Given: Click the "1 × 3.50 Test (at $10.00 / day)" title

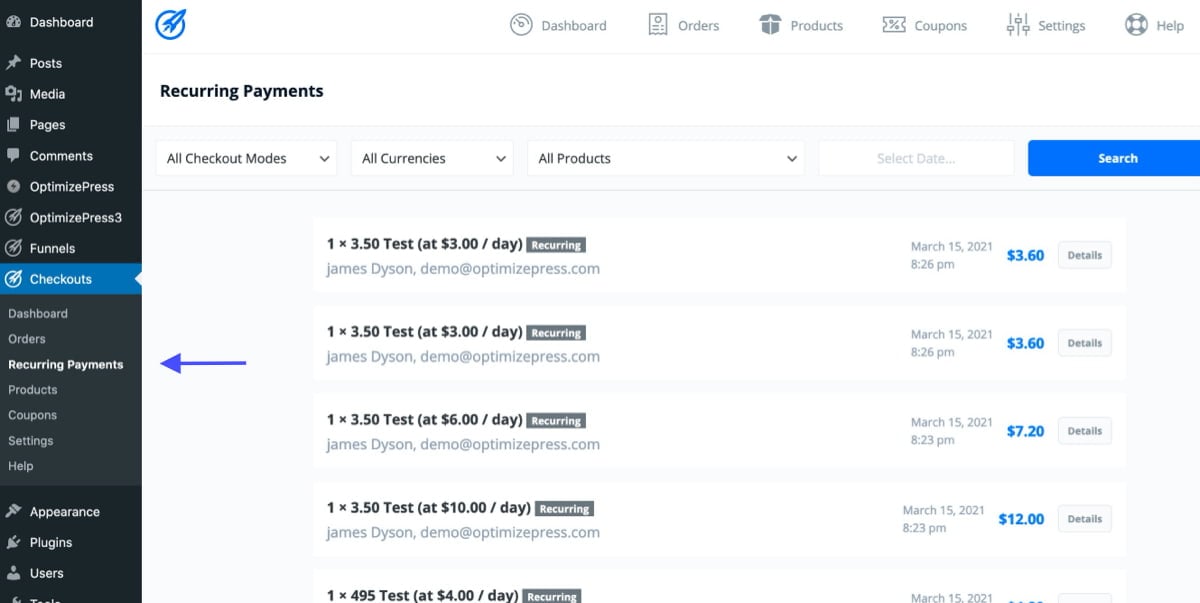Looking at the screenshot, I should click(429, 507).
